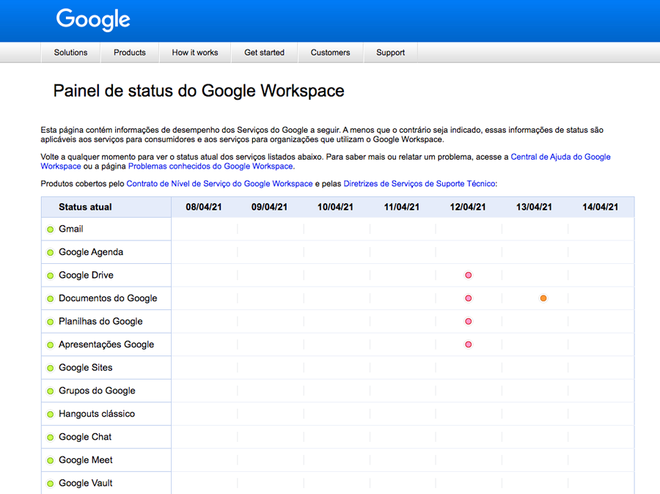Click the Google Vault service name
The width and height of the screenshot is (660, 494).
click(x=85, y=483)
